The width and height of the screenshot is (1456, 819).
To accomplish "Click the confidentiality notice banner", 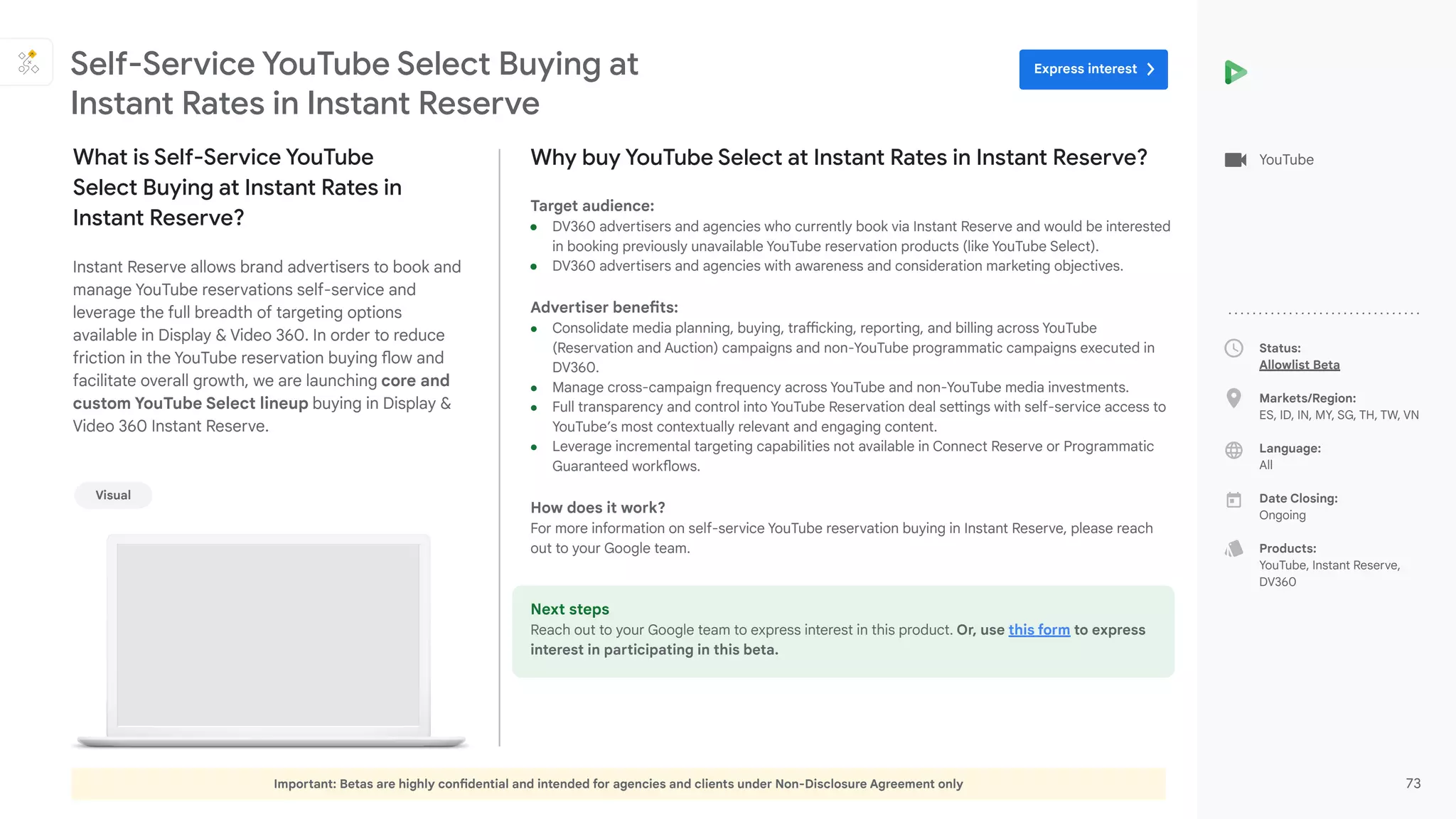I will pos(619,783).
